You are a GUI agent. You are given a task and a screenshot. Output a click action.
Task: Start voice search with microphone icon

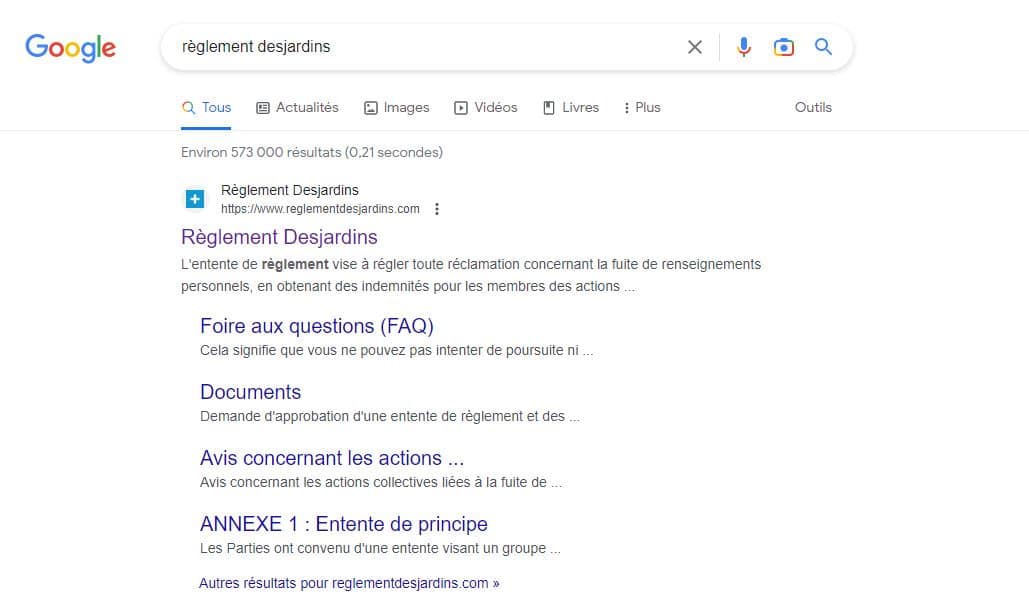coord(743,47)
